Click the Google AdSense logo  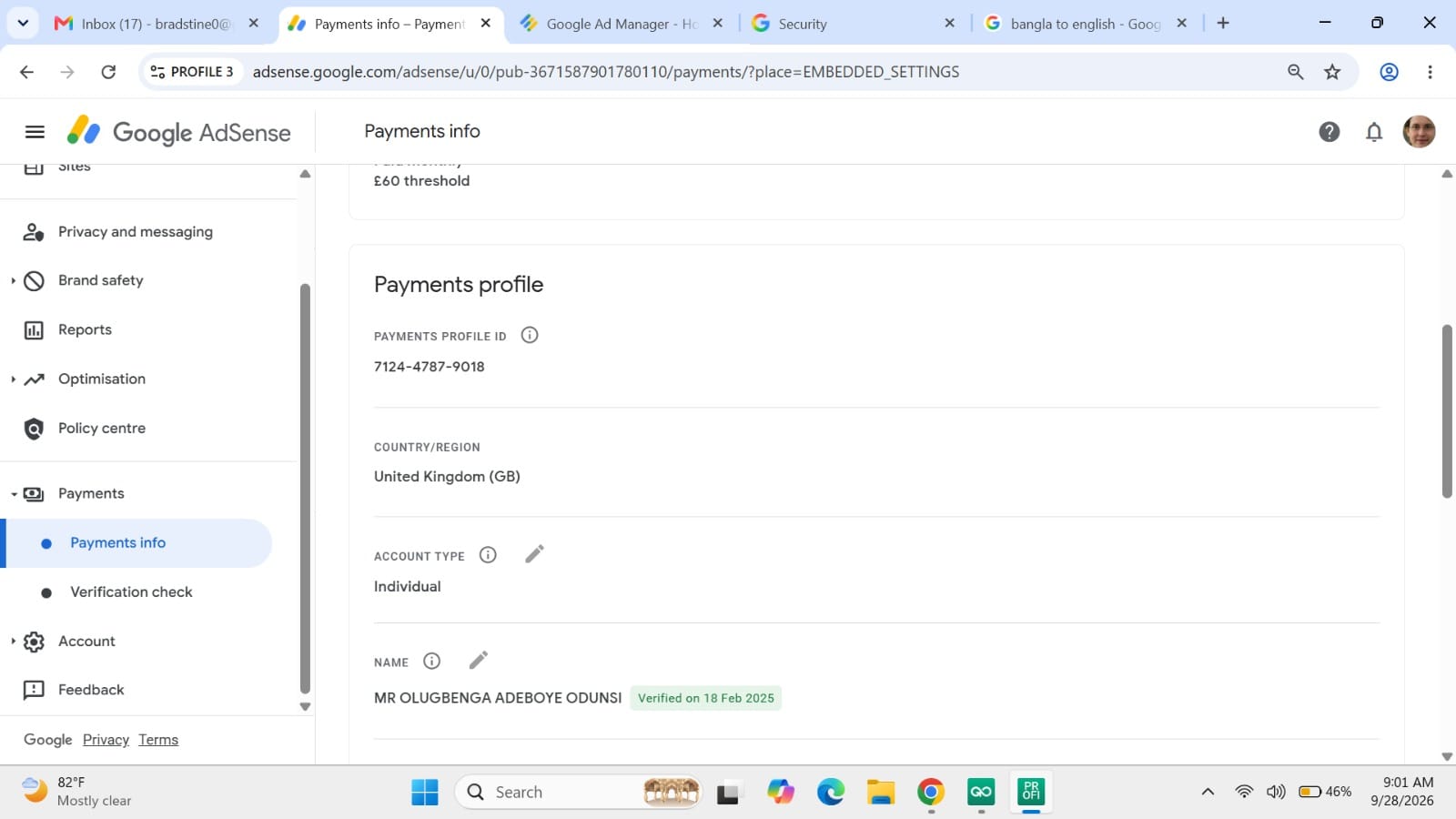click(x=178, y=132)
